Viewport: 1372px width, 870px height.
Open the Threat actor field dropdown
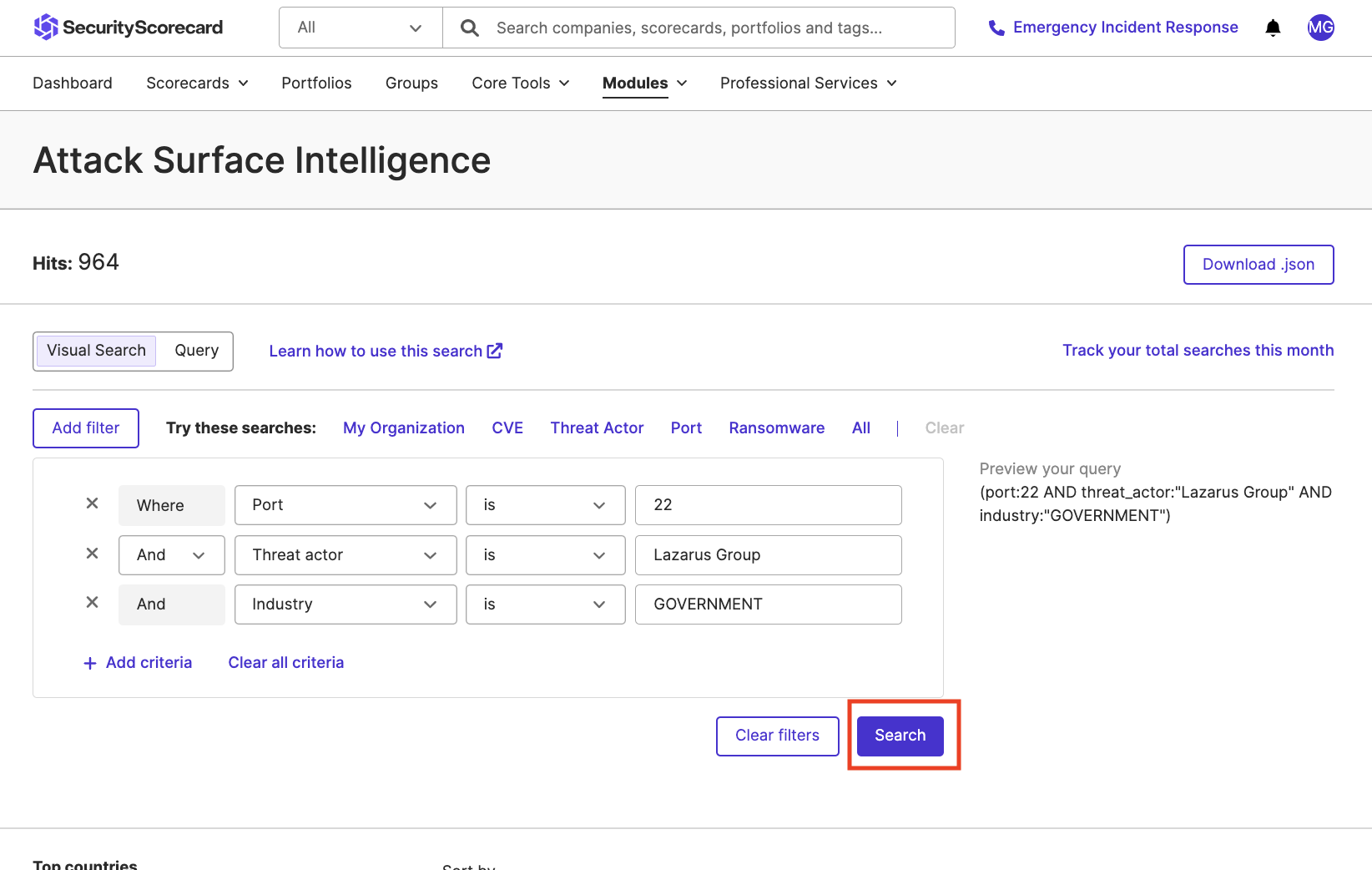[x=346, y=555]
